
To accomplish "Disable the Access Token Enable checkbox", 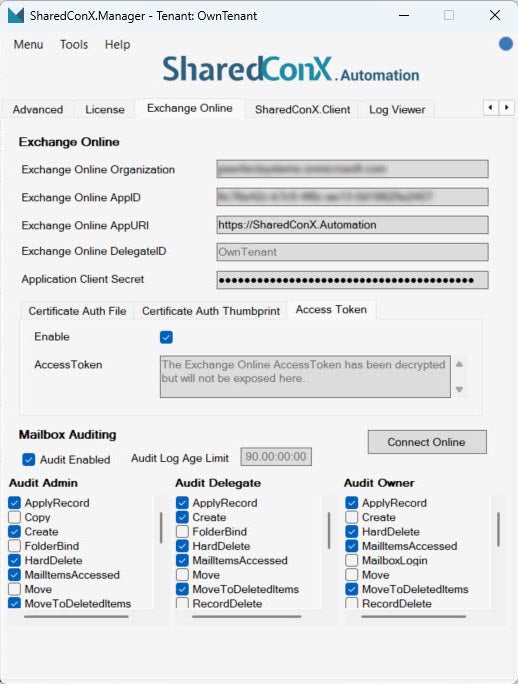I will (166, 337).
